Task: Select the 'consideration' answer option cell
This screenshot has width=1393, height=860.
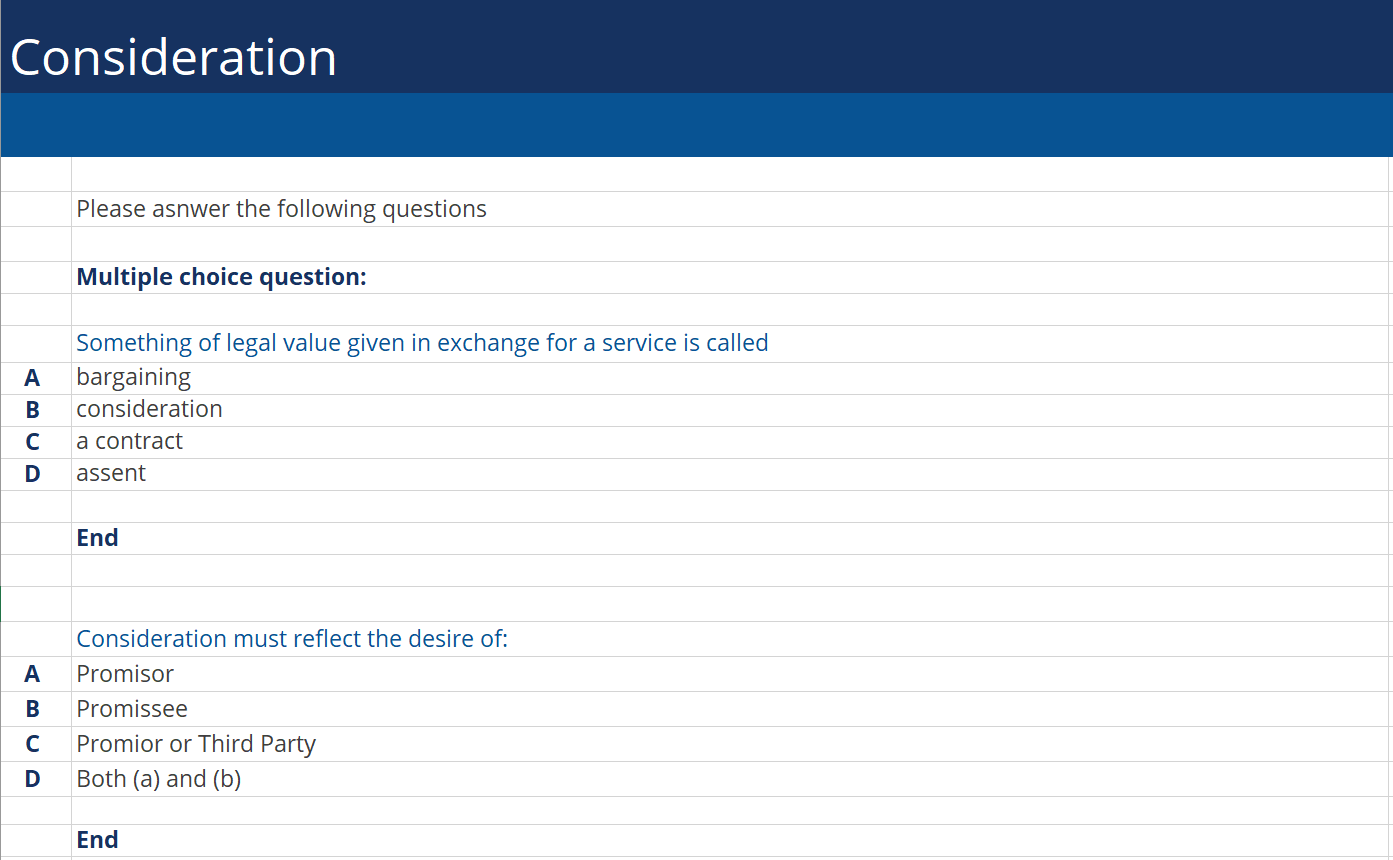Action: point(149,409)
